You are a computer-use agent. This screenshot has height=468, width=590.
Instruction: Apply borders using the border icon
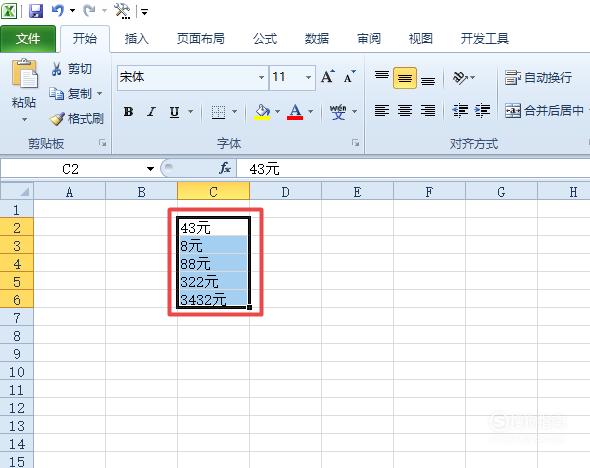point(218,112)
